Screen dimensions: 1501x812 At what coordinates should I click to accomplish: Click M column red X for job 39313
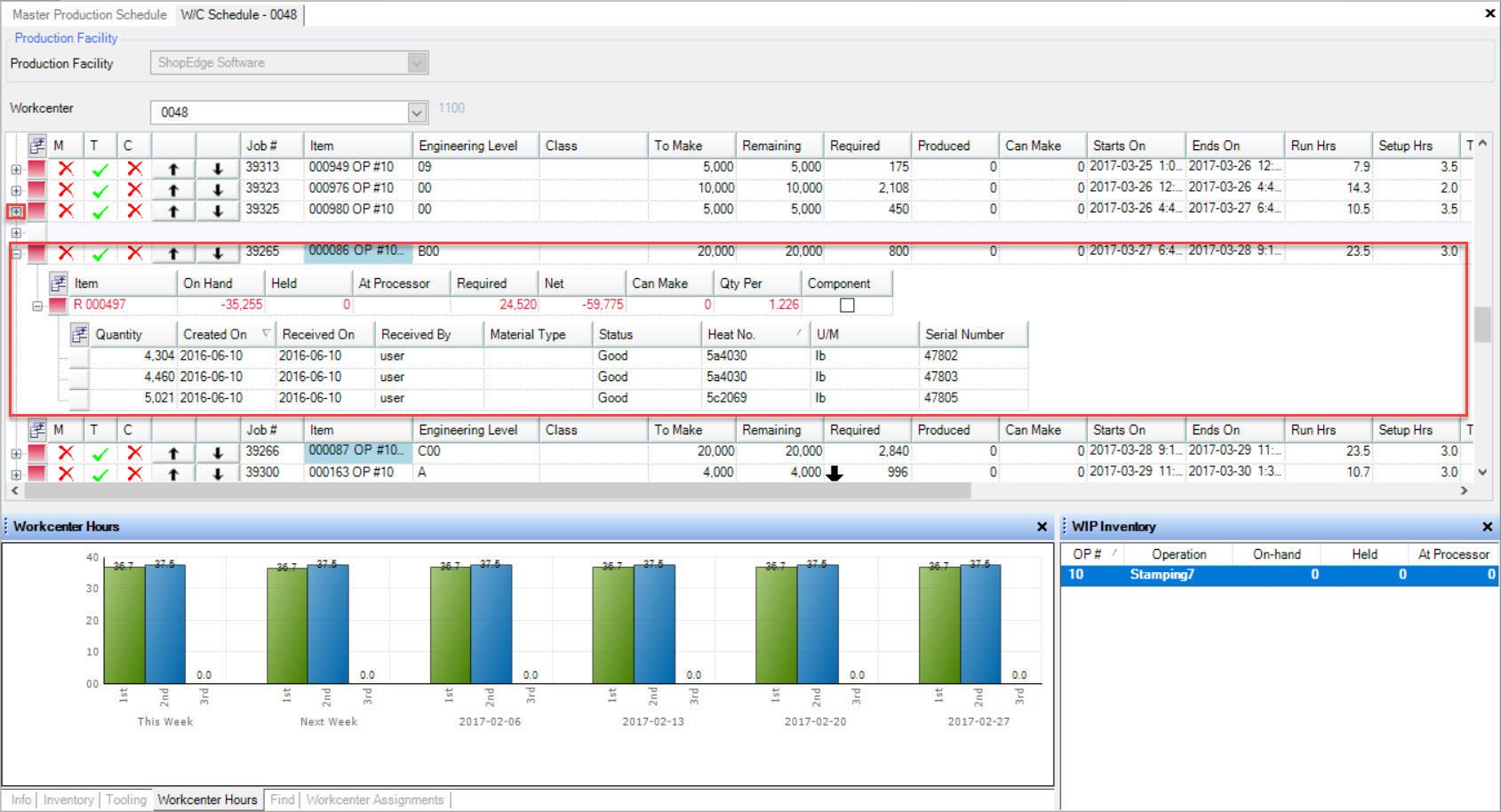pyautogui.click(x=66, y=168)
